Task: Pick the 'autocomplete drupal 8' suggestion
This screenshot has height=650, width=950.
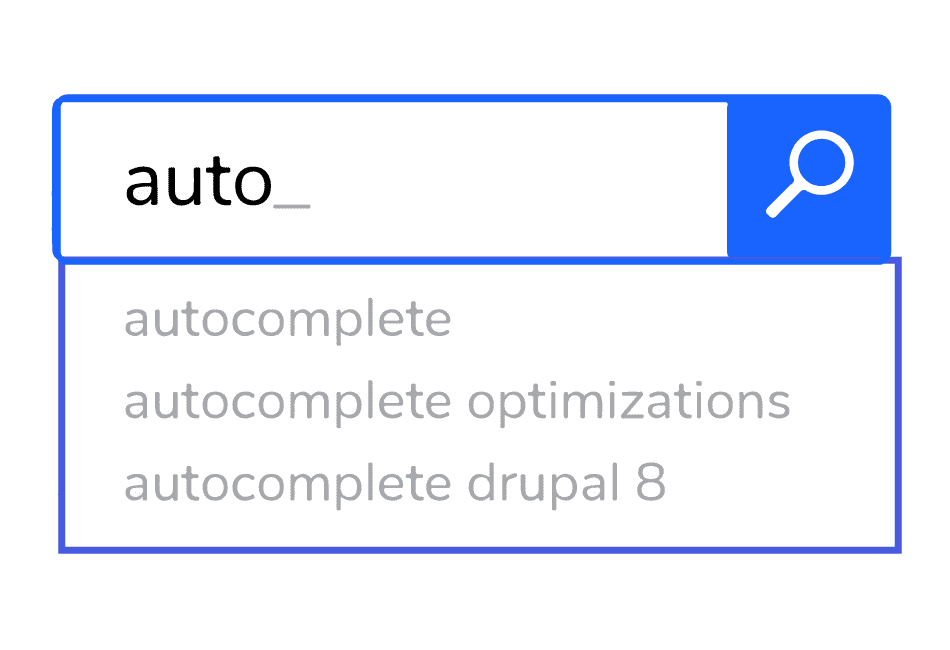Action: click(x=395, y=485)
